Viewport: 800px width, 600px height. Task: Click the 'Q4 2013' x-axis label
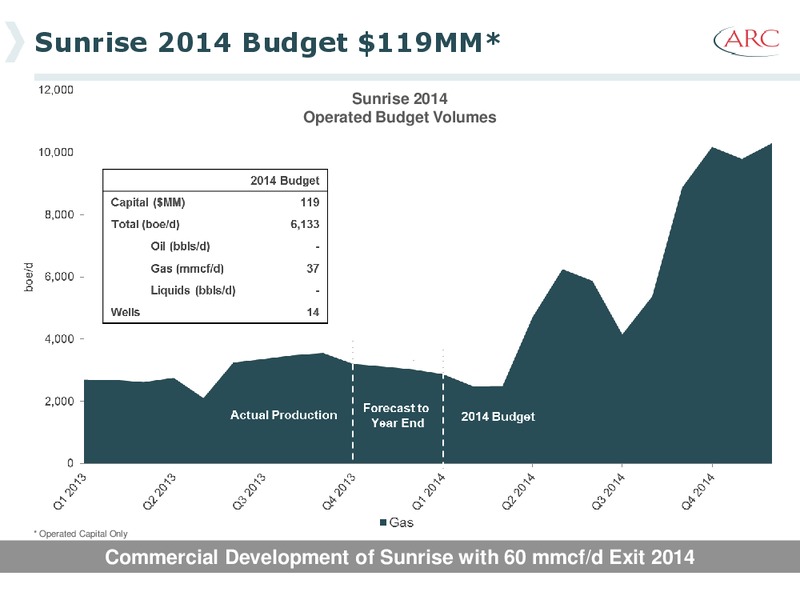339,491
